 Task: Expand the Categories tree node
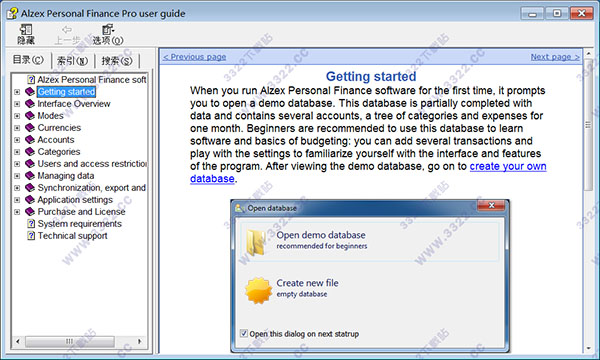pos(17,151)
